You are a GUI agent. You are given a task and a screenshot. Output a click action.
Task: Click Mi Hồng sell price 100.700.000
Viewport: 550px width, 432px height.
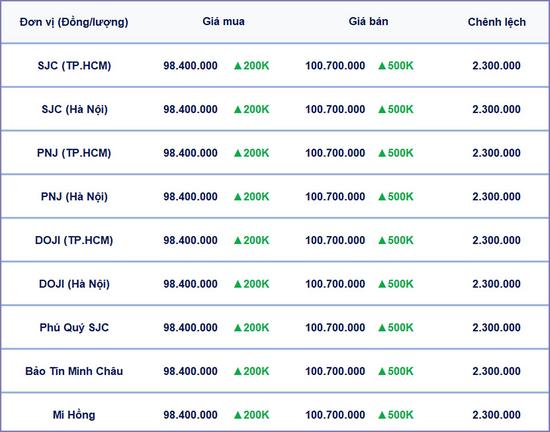(x=335, y=415)
